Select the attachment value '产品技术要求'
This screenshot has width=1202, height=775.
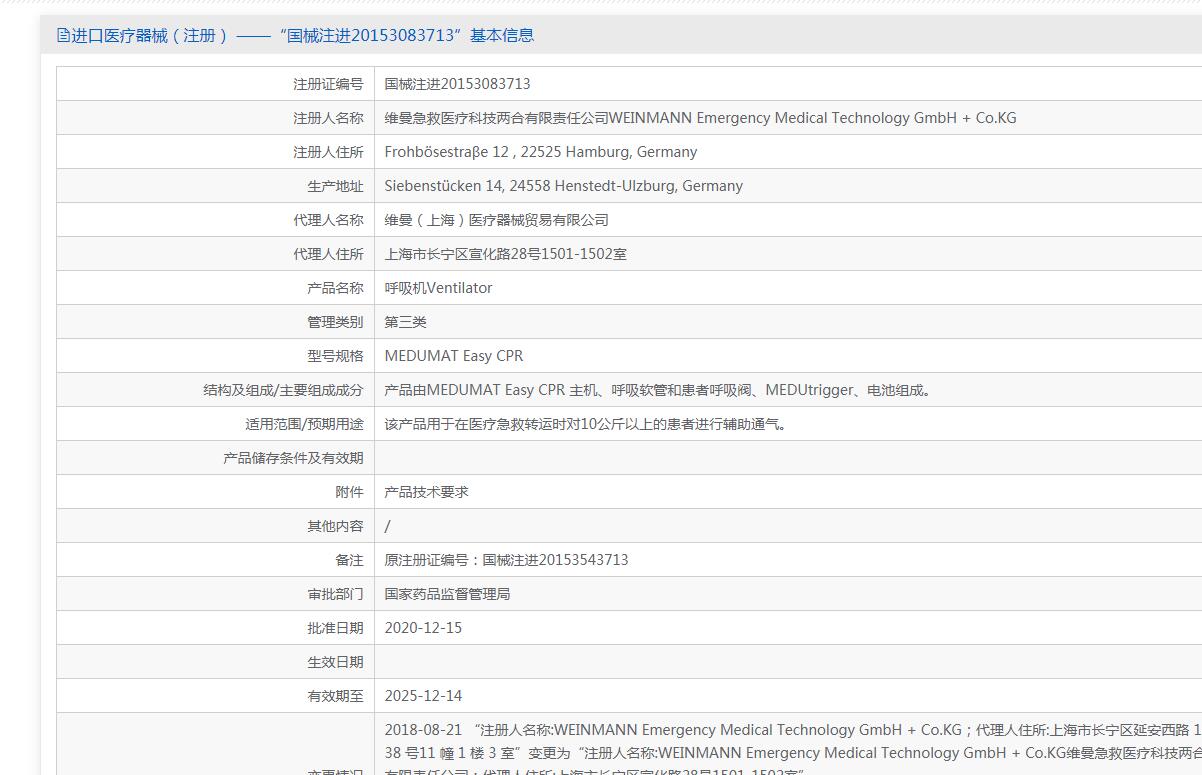click(x=427, y=492)
